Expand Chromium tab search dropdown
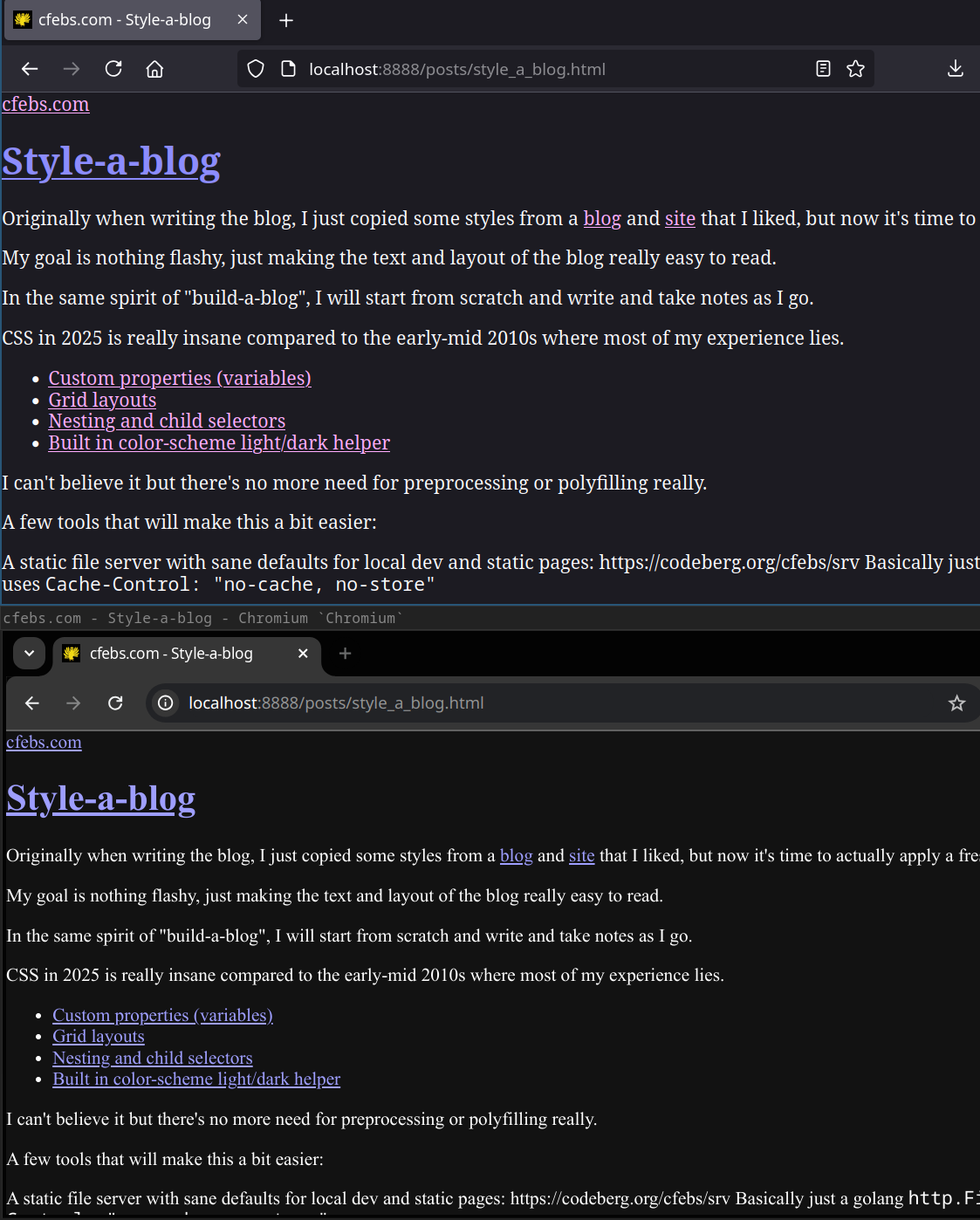980x1220 pixels. pos(29,654)
